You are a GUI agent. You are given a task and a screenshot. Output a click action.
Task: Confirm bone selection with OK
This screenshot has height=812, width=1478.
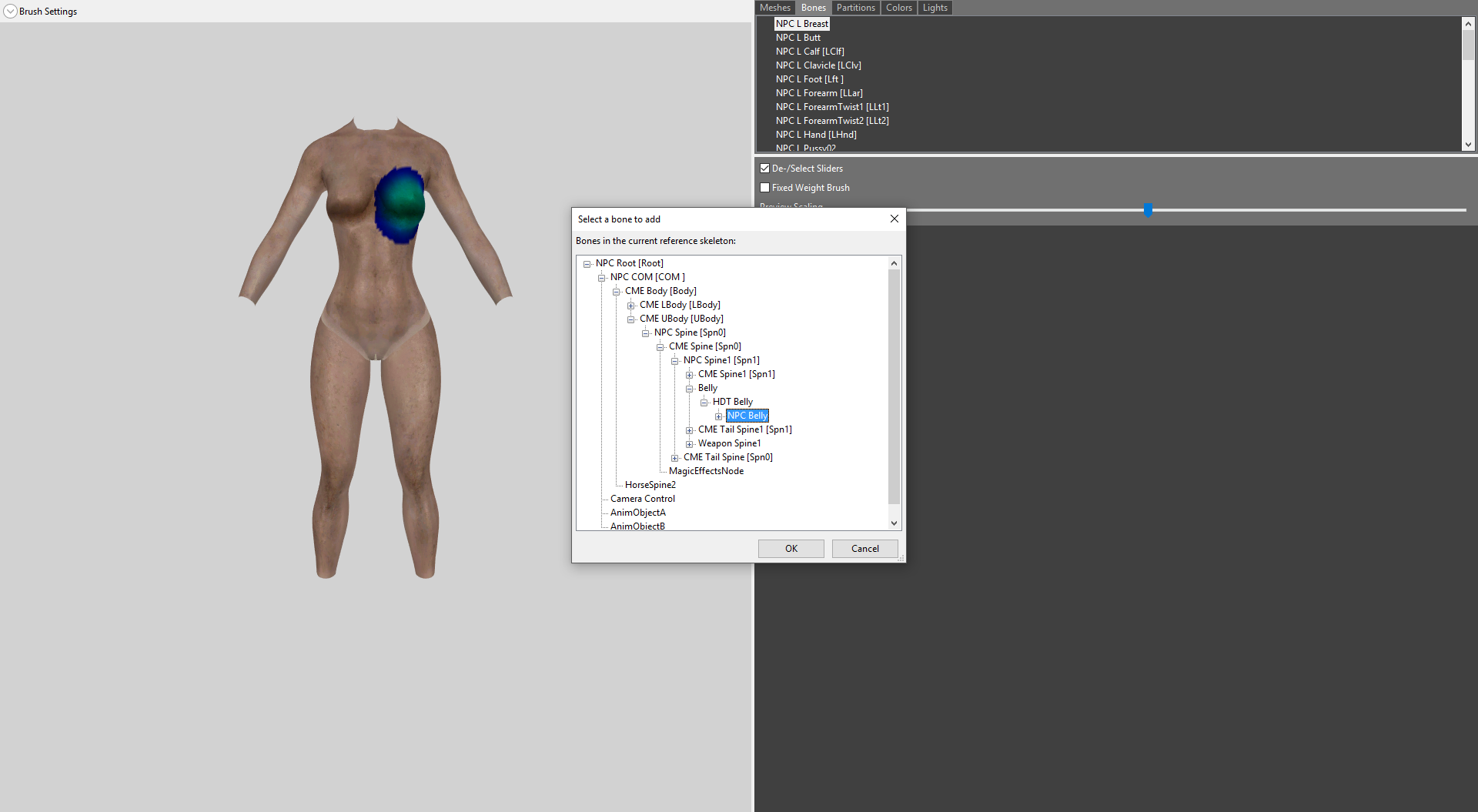click(791, 549)
